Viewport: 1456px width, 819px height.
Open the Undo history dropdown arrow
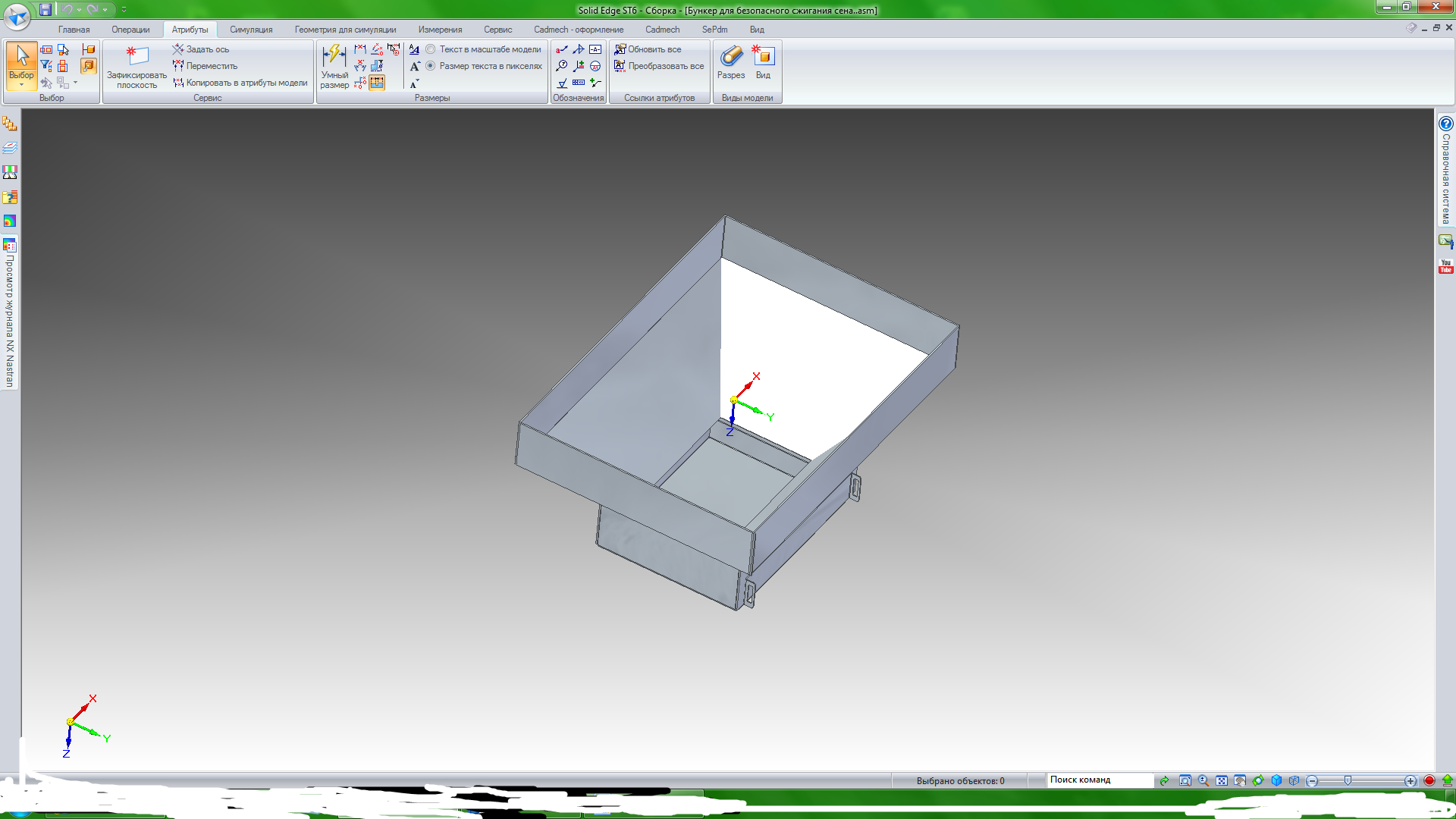coord(80,10)
